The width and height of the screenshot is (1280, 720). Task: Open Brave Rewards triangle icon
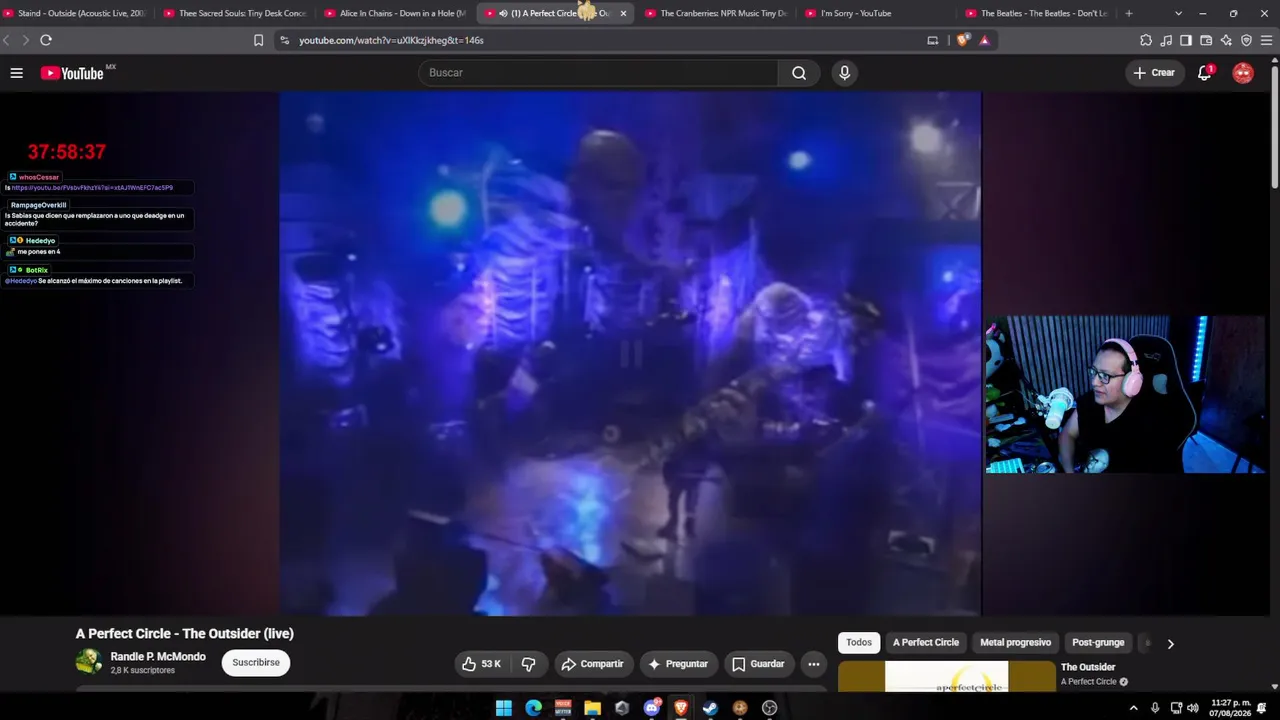(985, 40)
